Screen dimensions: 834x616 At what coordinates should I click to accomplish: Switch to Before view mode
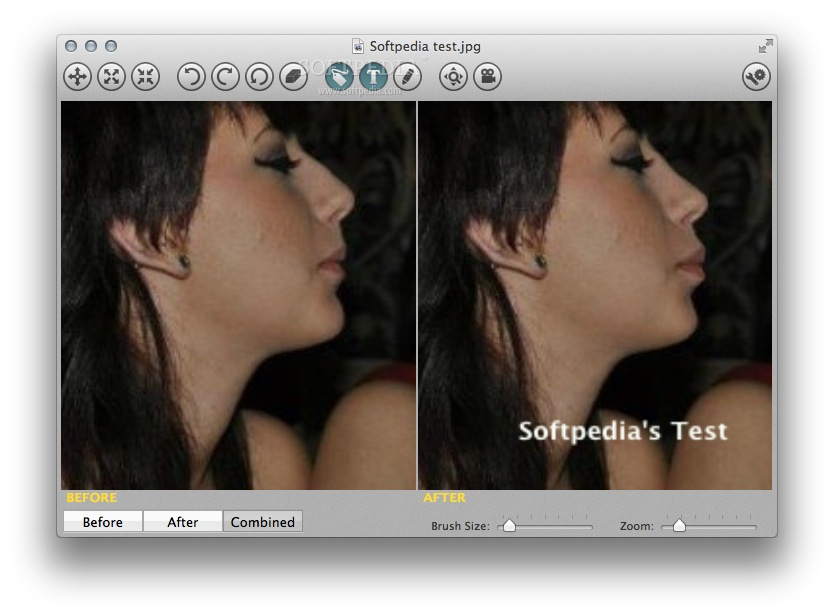pyautogui.click(x=101, y=521)
